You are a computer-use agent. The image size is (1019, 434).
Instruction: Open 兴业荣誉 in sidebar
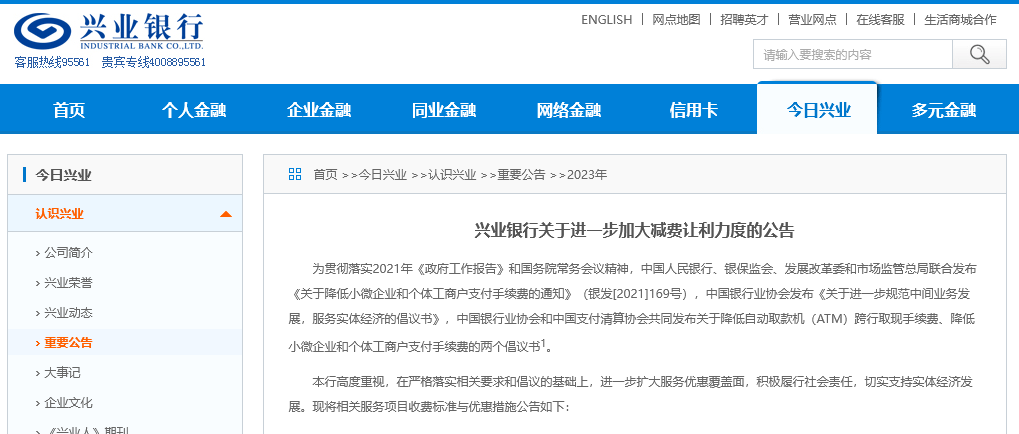pyautogui.click(x=68, y=283)
